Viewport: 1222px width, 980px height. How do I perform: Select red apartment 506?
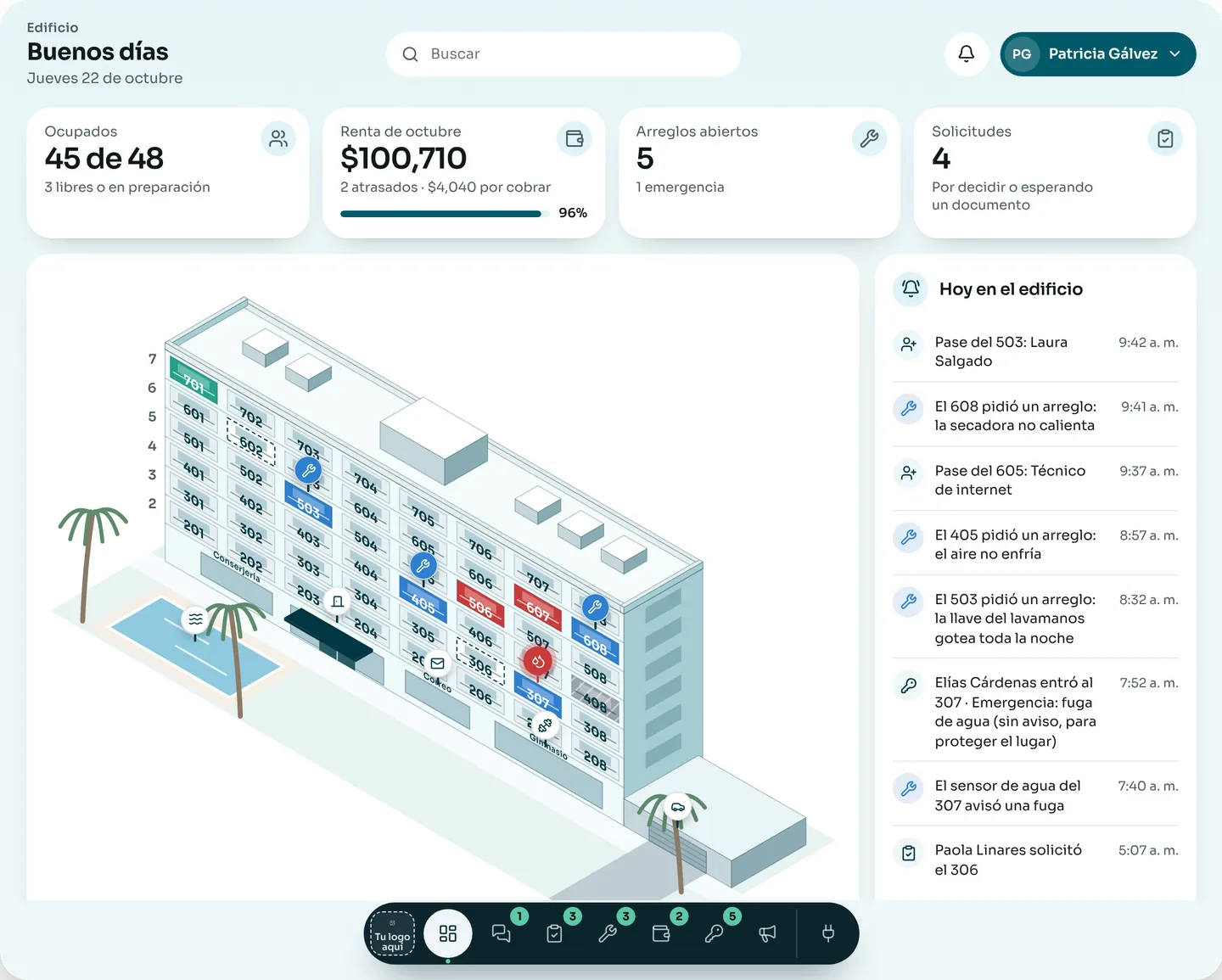(x=480, y=603)
